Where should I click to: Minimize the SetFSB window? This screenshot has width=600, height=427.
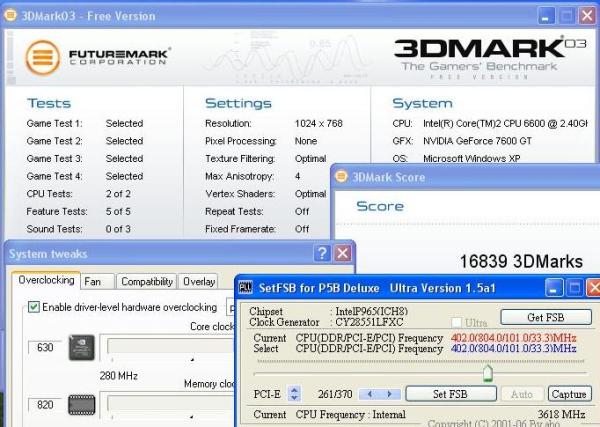point(554,288)
